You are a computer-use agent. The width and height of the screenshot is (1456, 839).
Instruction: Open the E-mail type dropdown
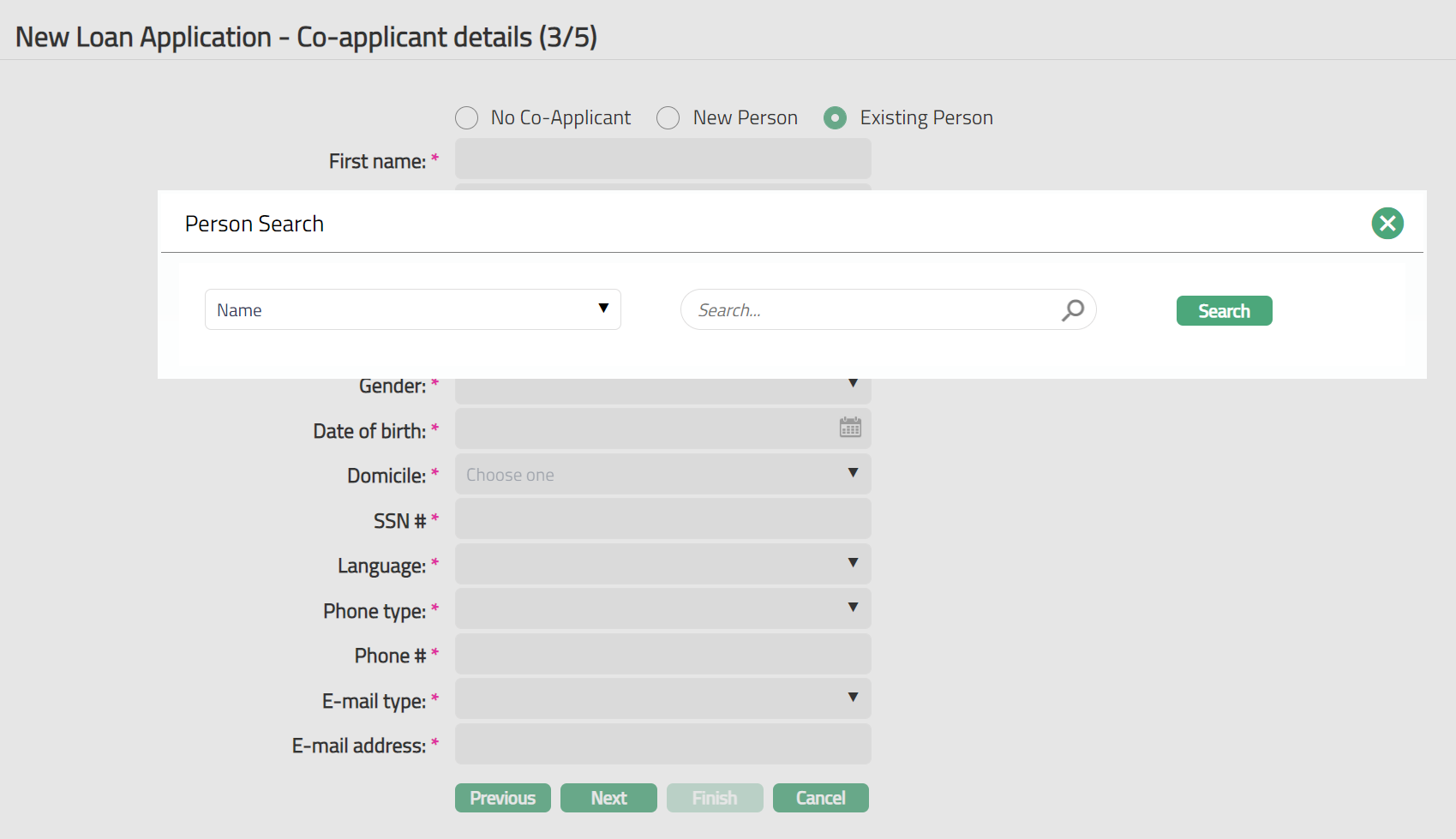click(x=662, y=698)
